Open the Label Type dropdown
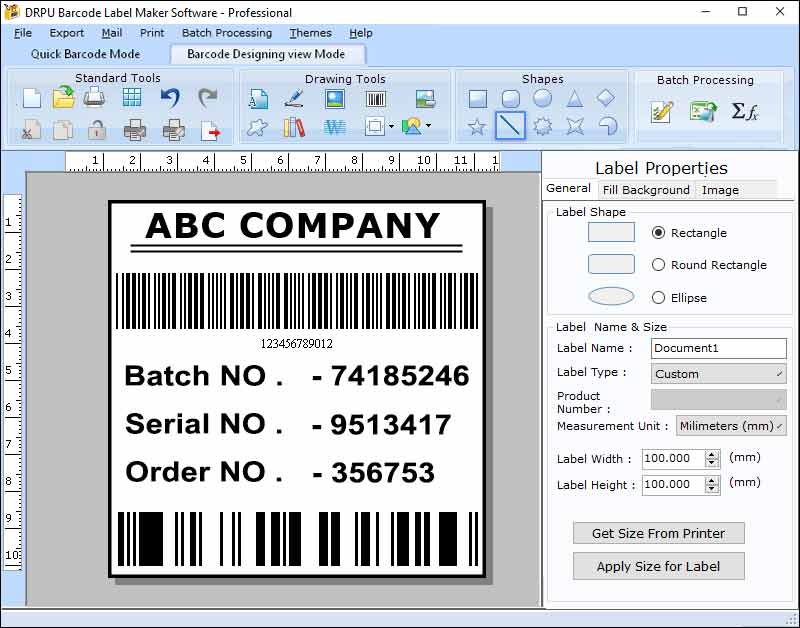 point(718,374)
